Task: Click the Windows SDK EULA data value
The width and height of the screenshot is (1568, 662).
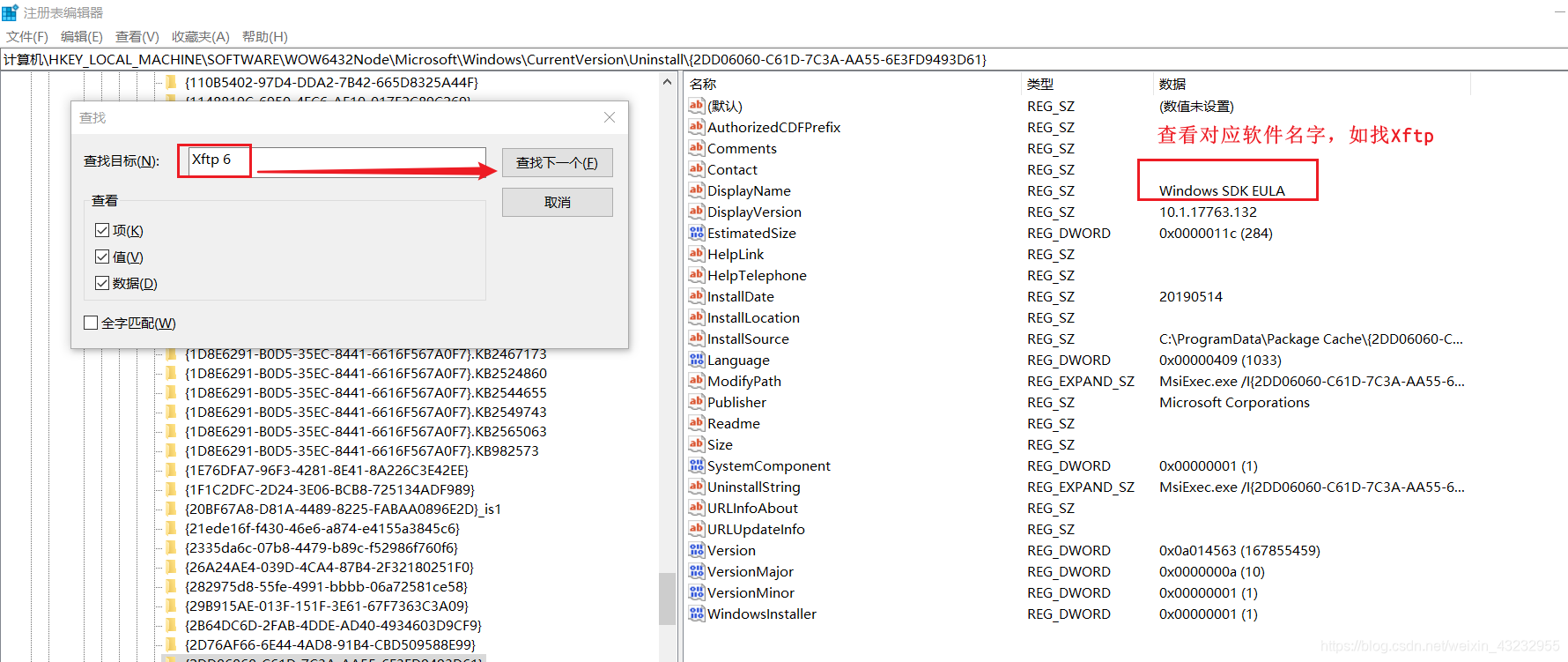Action: coord(1222,190)
